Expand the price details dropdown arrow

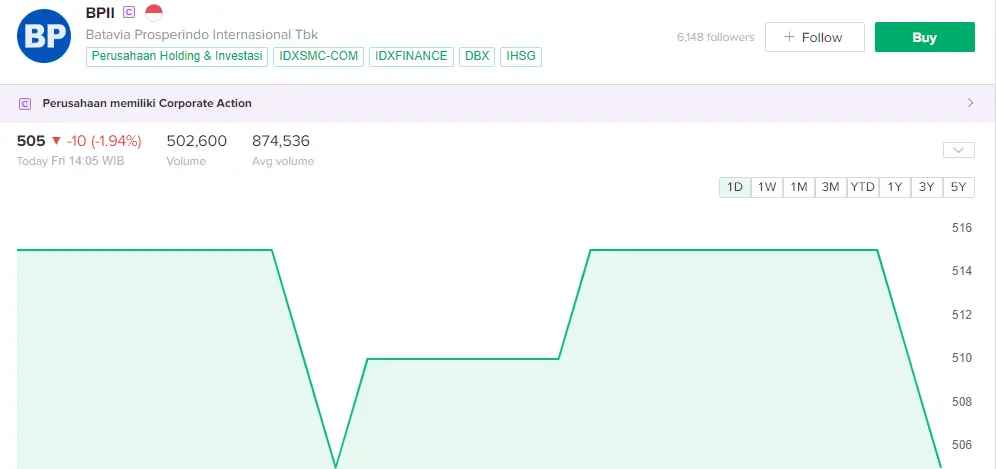point(959,151)
